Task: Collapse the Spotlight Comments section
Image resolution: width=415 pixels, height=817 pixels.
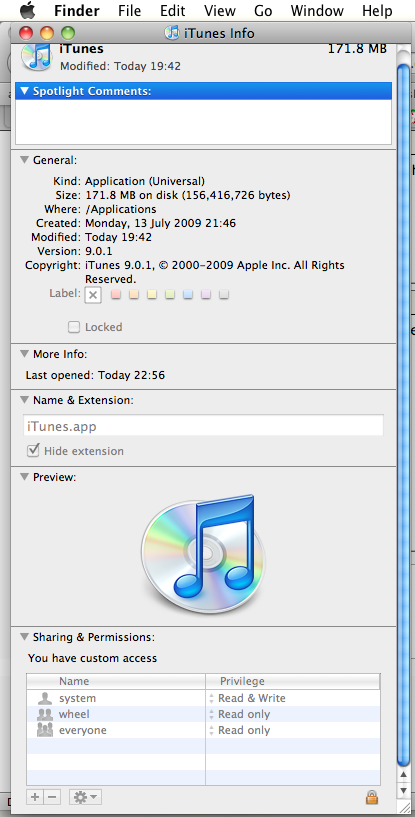Action: [24, 91]
